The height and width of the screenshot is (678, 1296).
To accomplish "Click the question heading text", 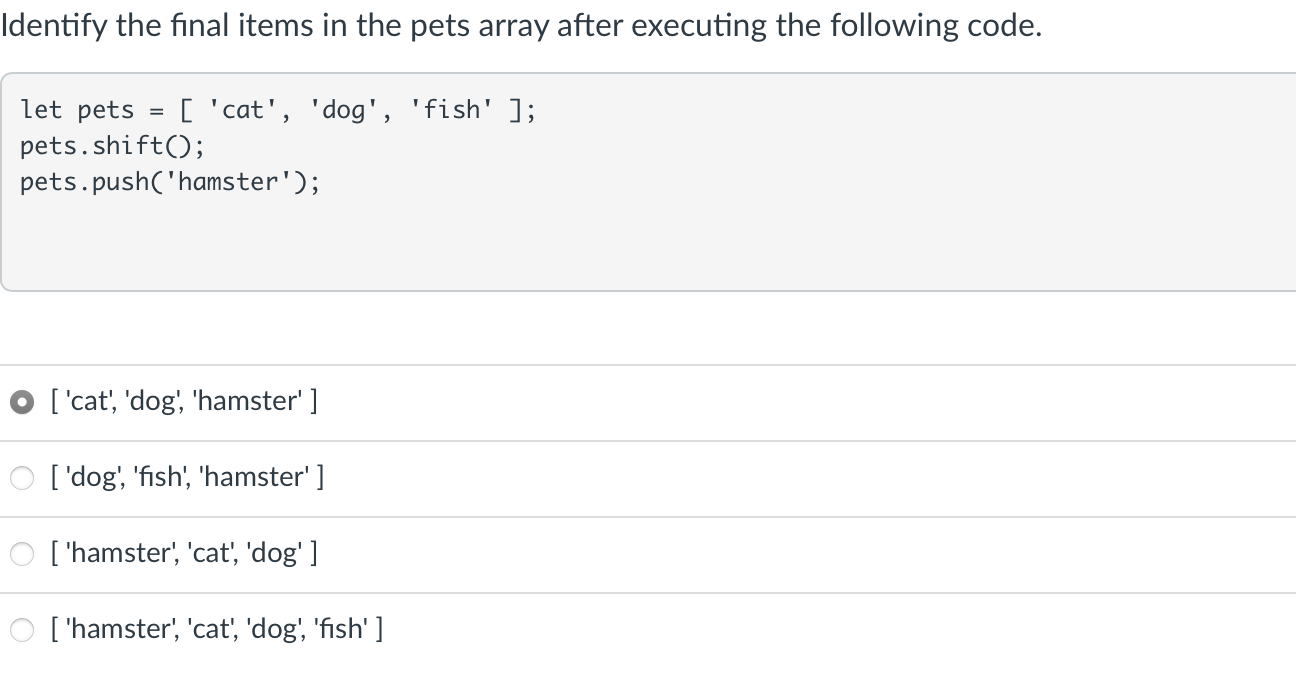I will (520, 24).
